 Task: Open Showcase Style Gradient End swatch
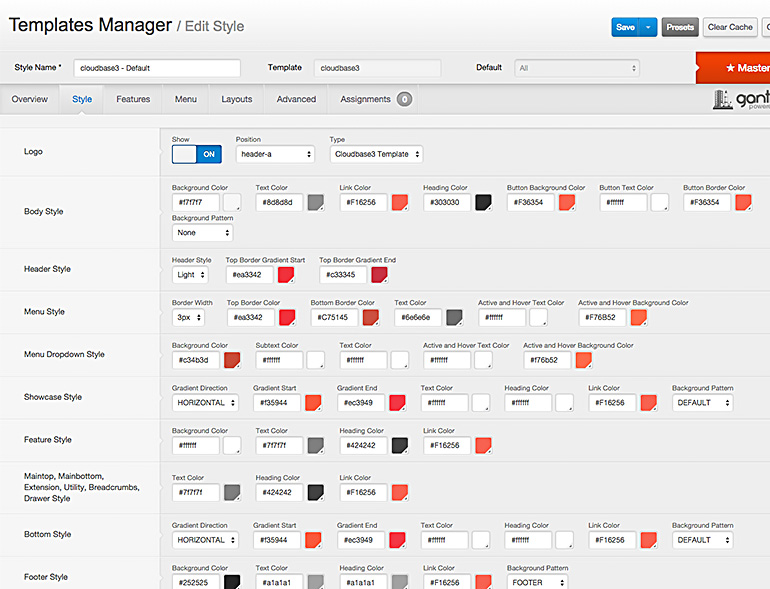coord(397,403)
